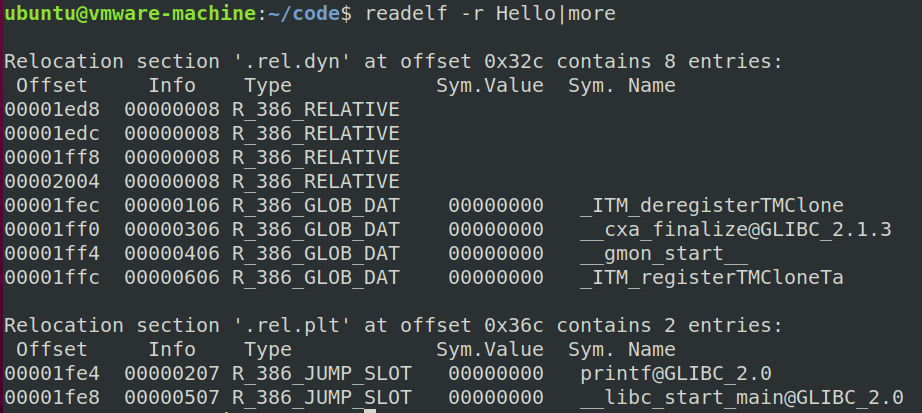Click the readelf -r Hello|more command
This screenshot has height=413, width=922.
click(x=489, y=14)
